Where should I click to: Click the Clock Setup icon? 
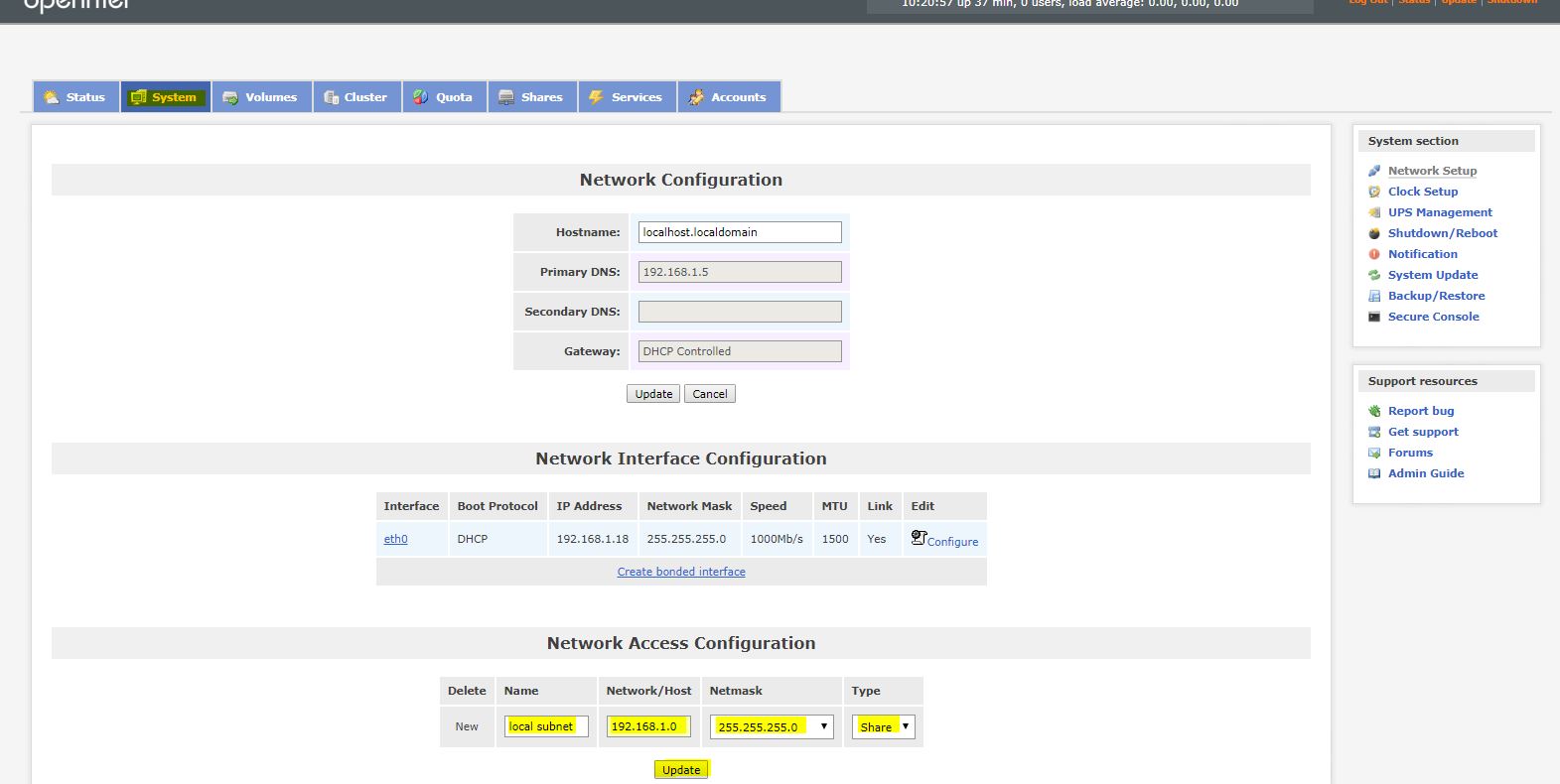pyautogui.click(x=1374, y=192)
